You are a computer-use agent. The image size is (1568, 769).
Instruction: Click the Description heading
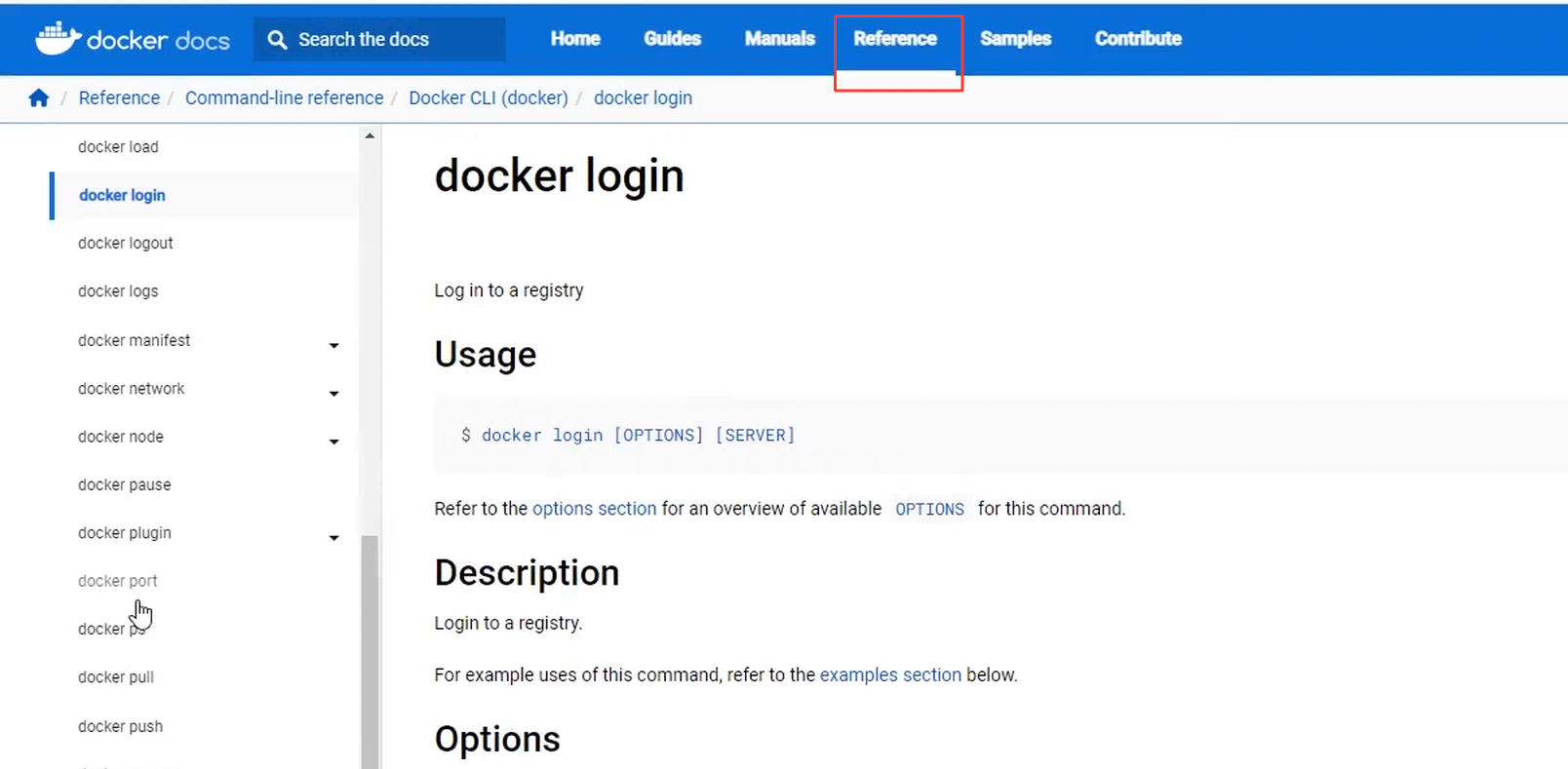coord(527,573)
